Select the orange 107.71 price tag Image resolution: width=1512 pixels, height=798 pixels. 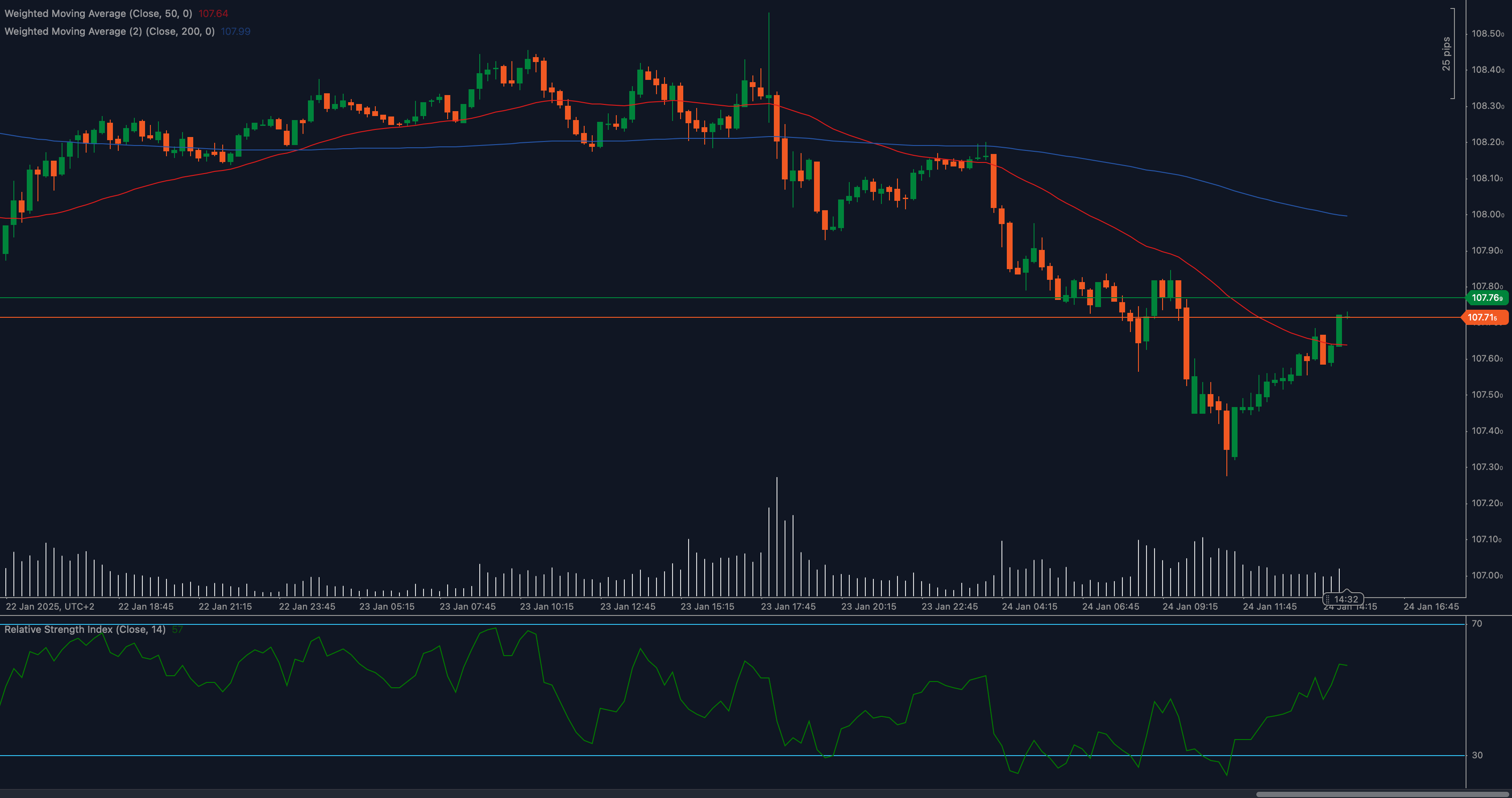pos(1484,318)
